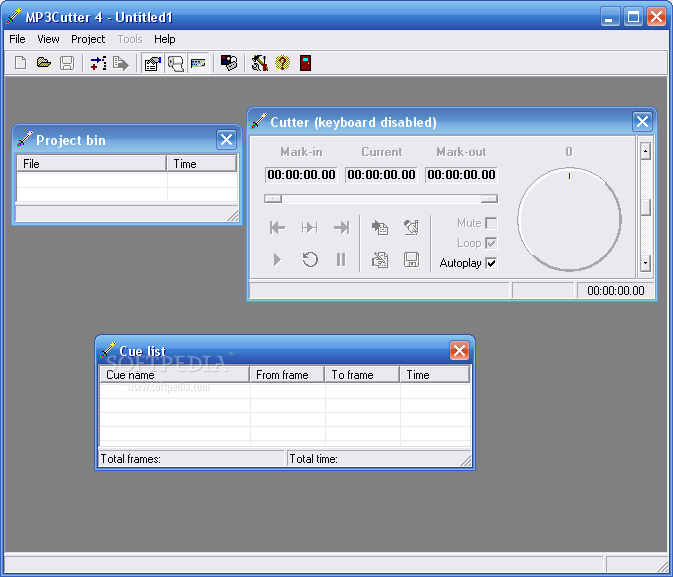Close the Project bin window
This screenshot has width=673, height=577.
(226, 140)
